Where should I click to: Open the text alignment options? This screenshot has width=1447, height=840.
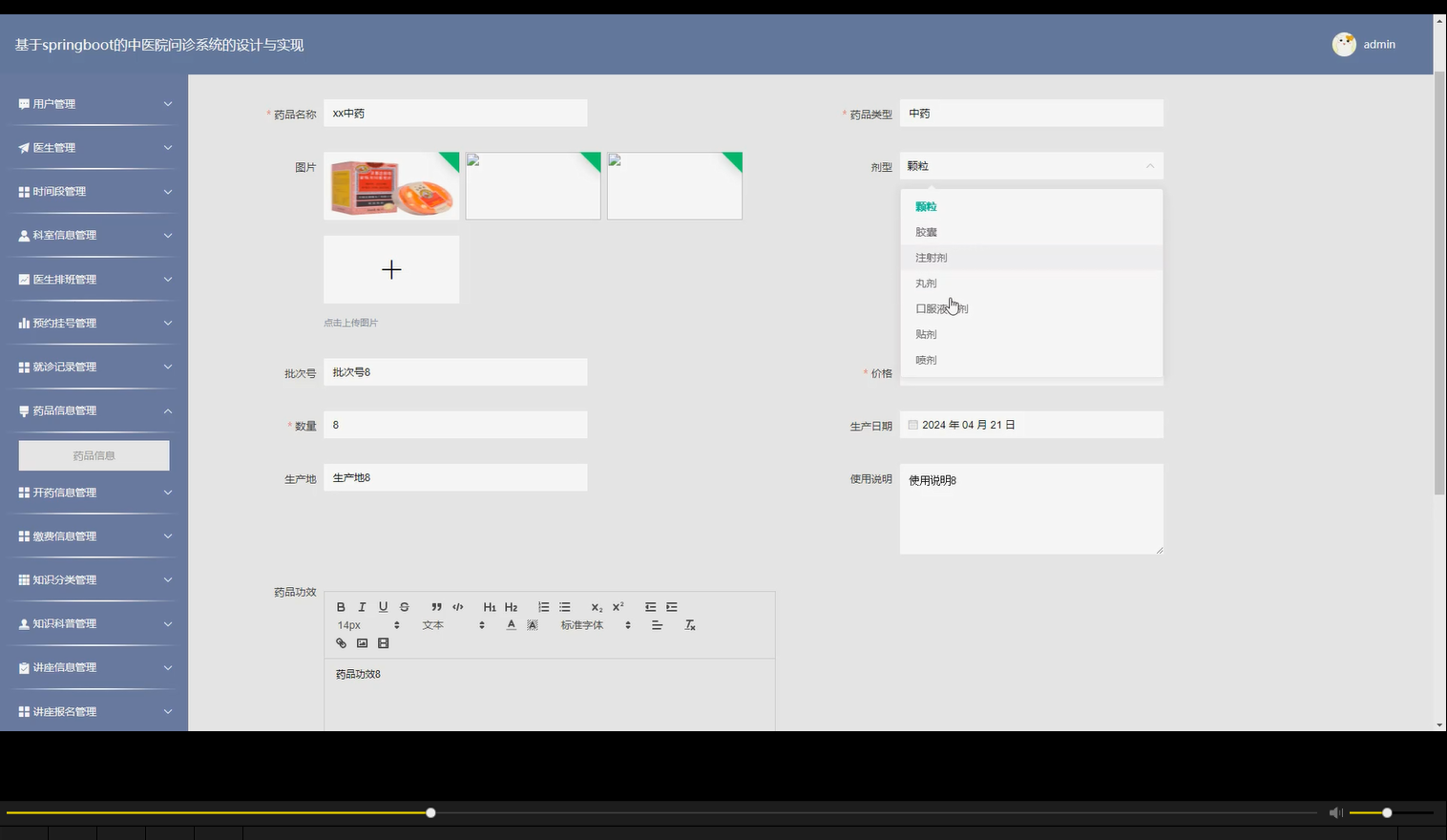click(657, 625)
